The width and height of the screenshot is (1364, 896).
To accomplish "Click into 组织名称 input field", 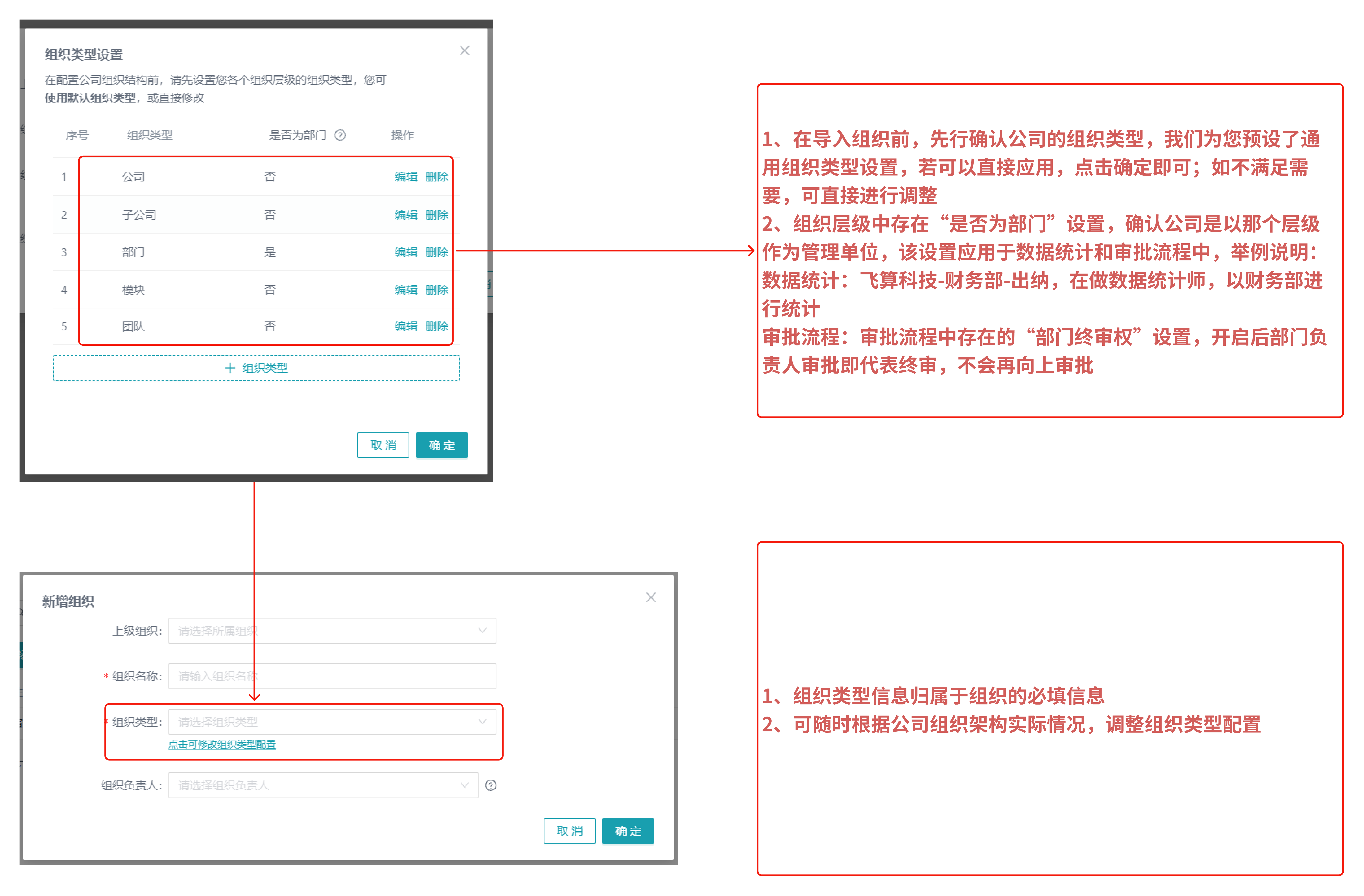I will pos(332,676).
